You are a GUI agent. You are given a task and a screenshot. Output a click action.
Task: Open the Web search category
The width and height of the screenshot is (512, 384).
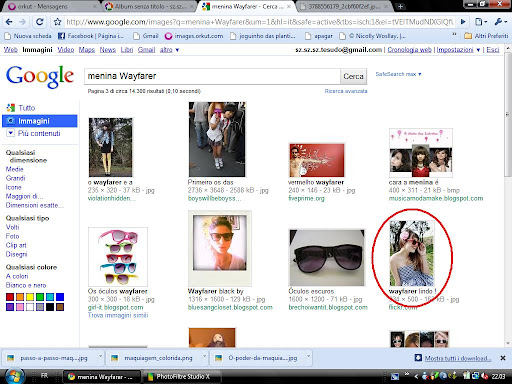pos(10,50)
